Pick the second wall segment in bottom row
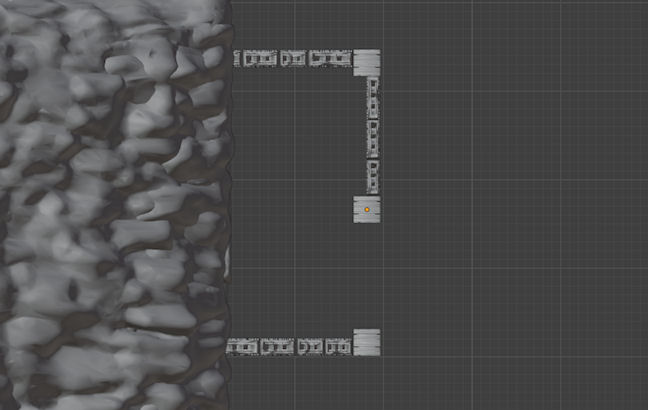This screenshot has height=410, width=648. pyautogui.click(x=277, y=346)
